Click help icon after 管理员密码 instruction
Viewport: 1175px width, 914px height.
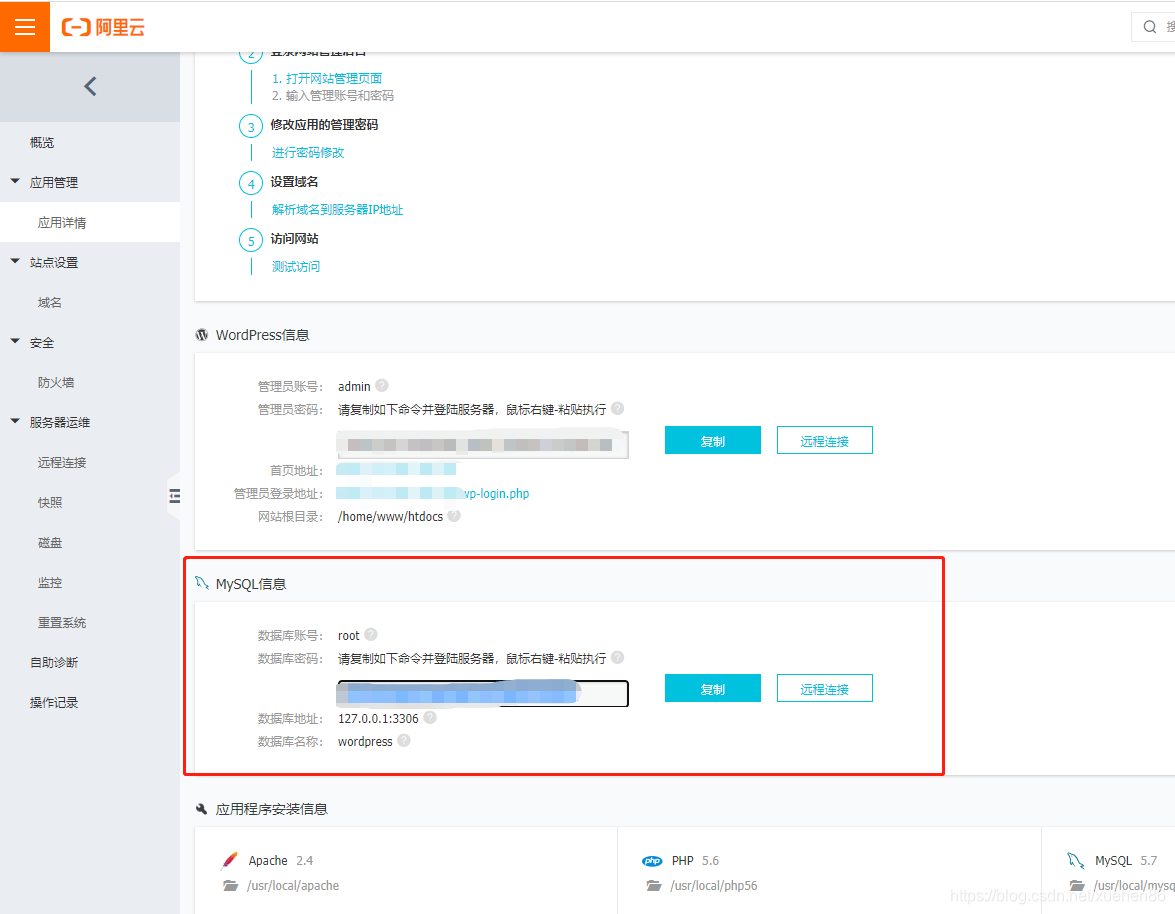click(x=617, y=408)
